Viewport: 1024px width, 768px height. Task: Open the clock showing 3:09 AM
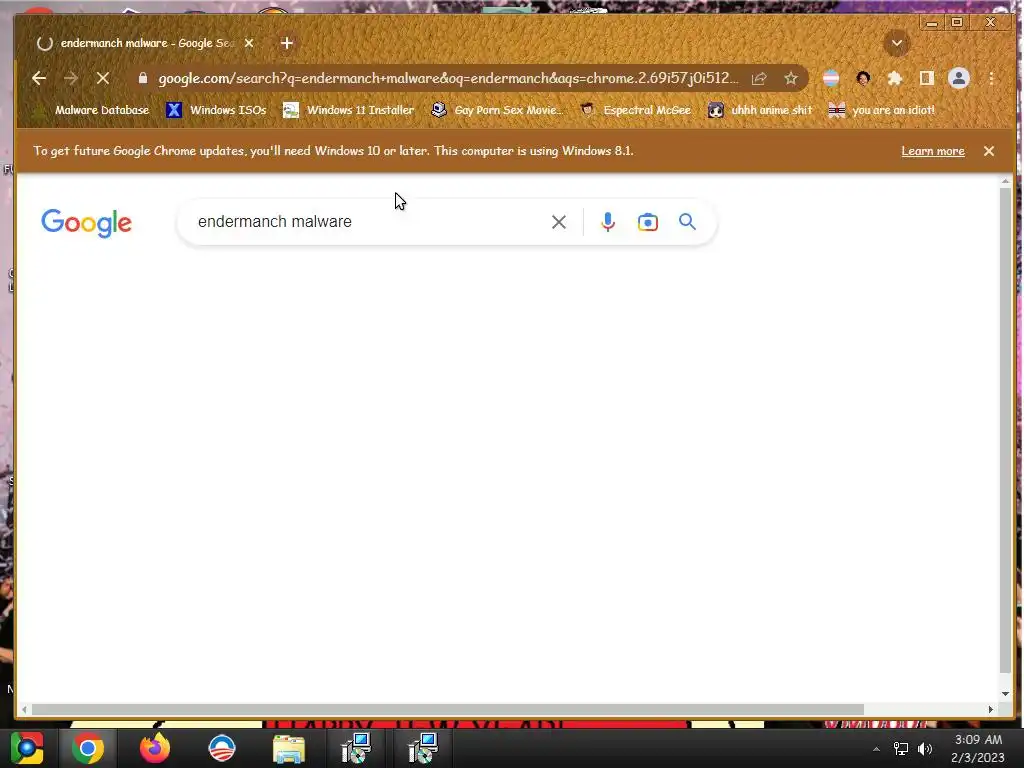(x=978, y=748)
